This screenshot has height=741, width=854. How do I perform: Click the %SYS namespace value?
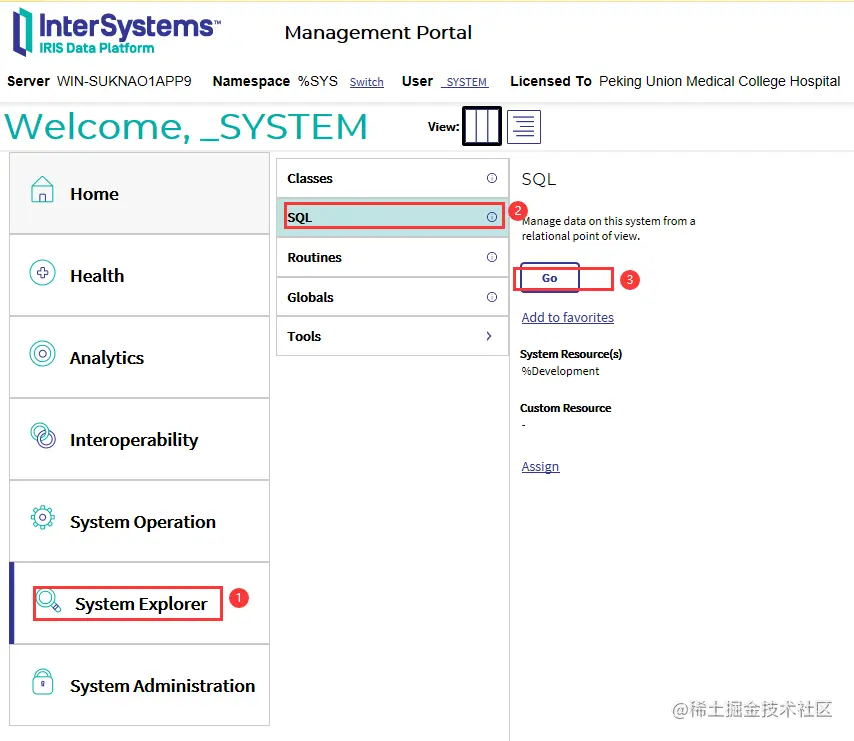318,81
